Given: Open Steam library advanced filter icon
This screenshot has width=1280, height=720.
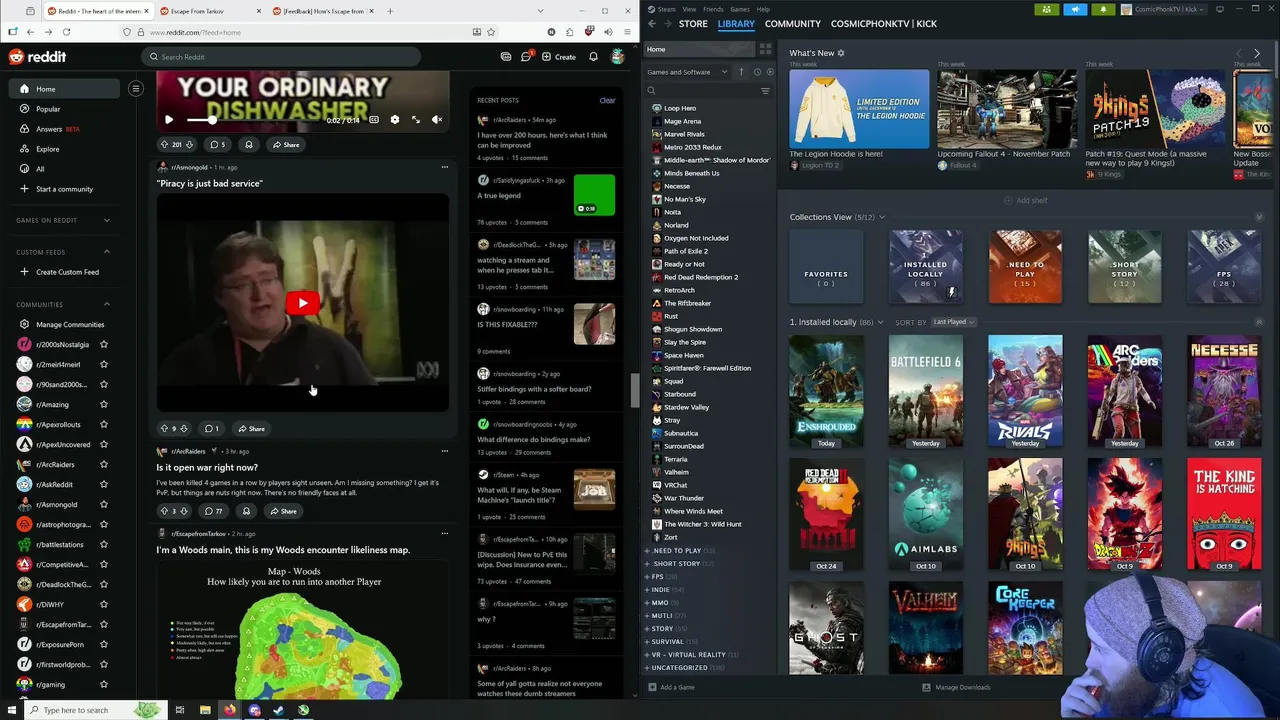Looking at the screenshot, I should (765, 91).
